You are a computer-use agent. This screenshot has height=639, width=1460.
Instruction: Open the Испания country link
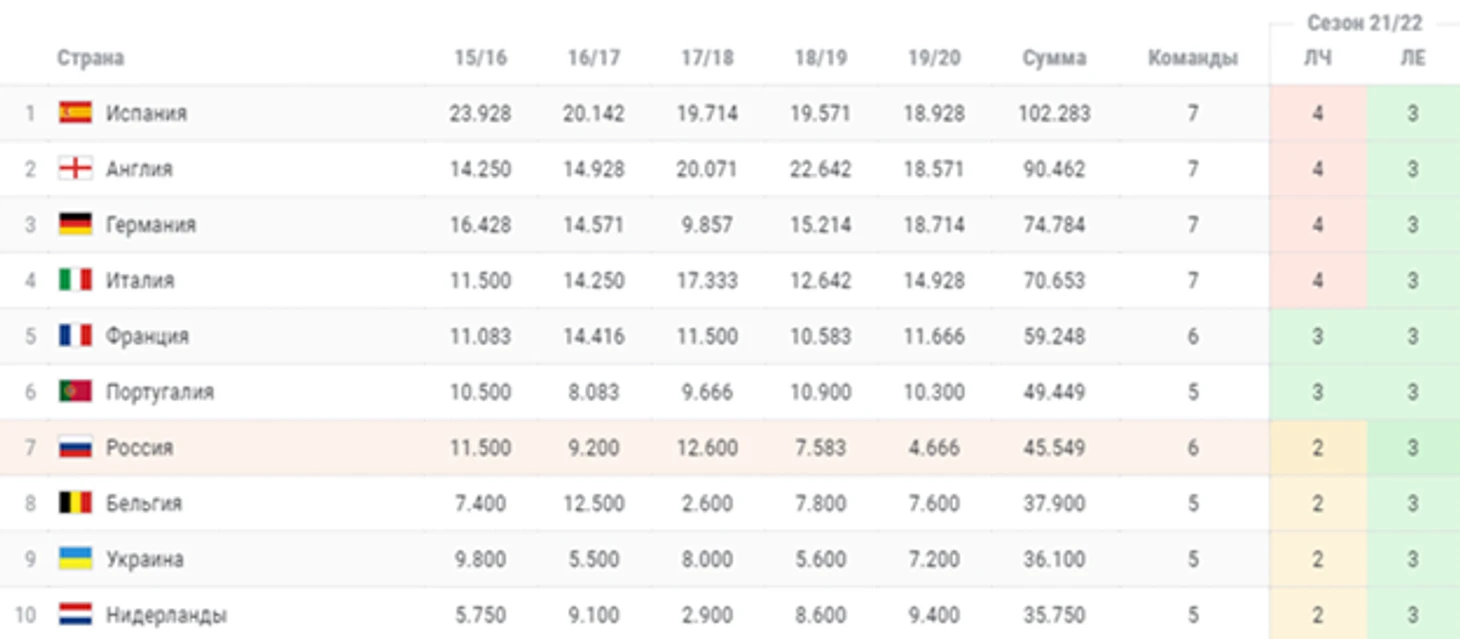147,113
